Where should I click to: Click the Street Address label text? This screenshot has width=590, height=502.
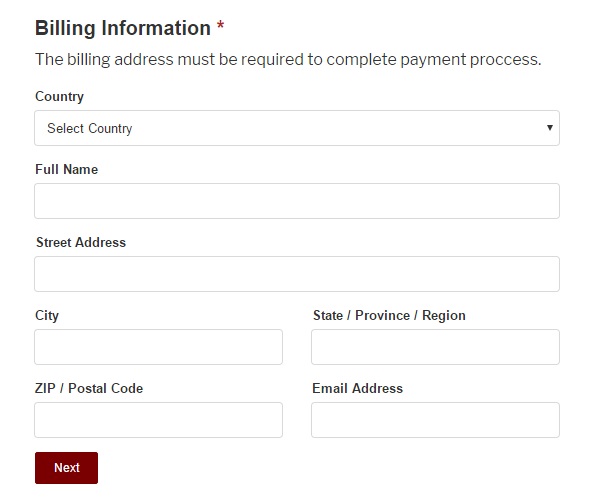point(81,242)
